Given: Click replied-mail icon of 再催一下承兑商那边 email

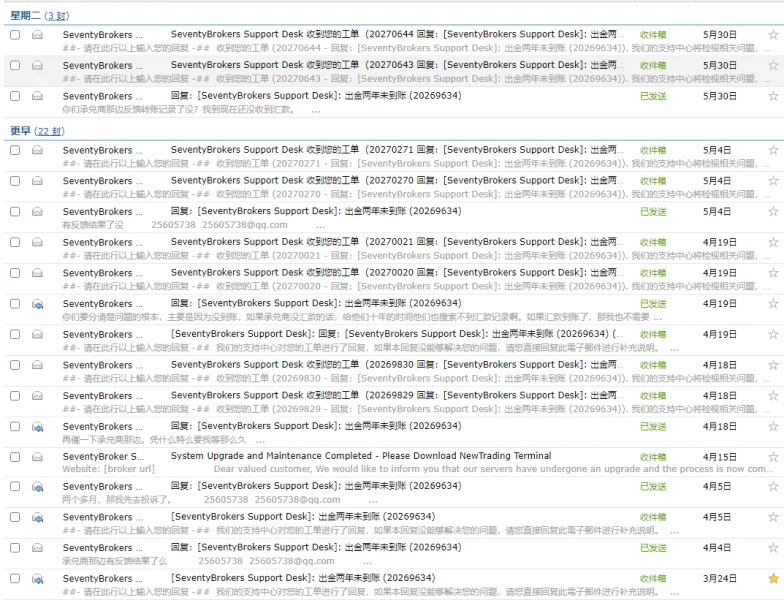Looking at the screenshot, I should (x=37, y=426).
